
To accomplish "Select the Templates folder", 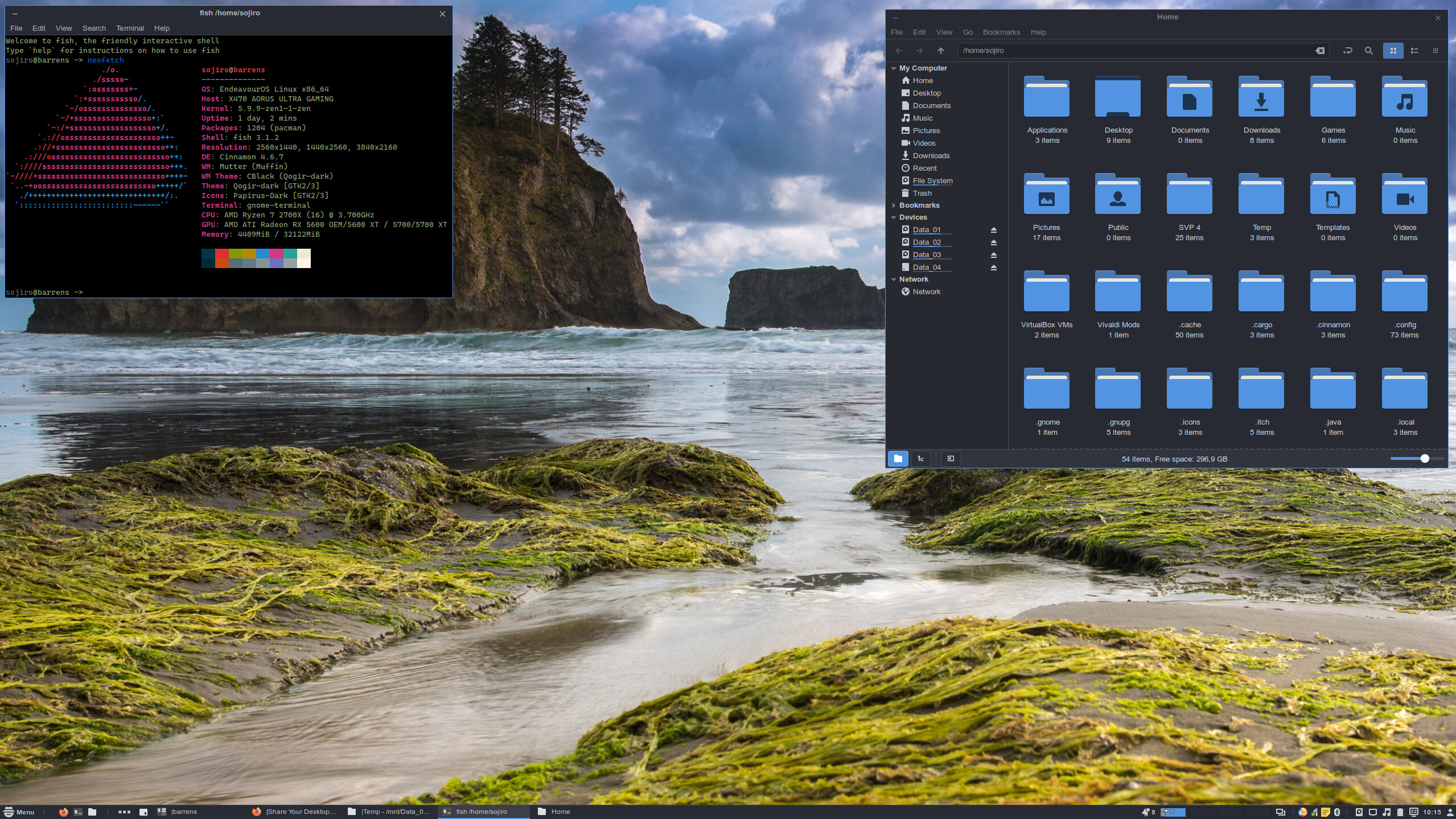I will (1333, 207).
